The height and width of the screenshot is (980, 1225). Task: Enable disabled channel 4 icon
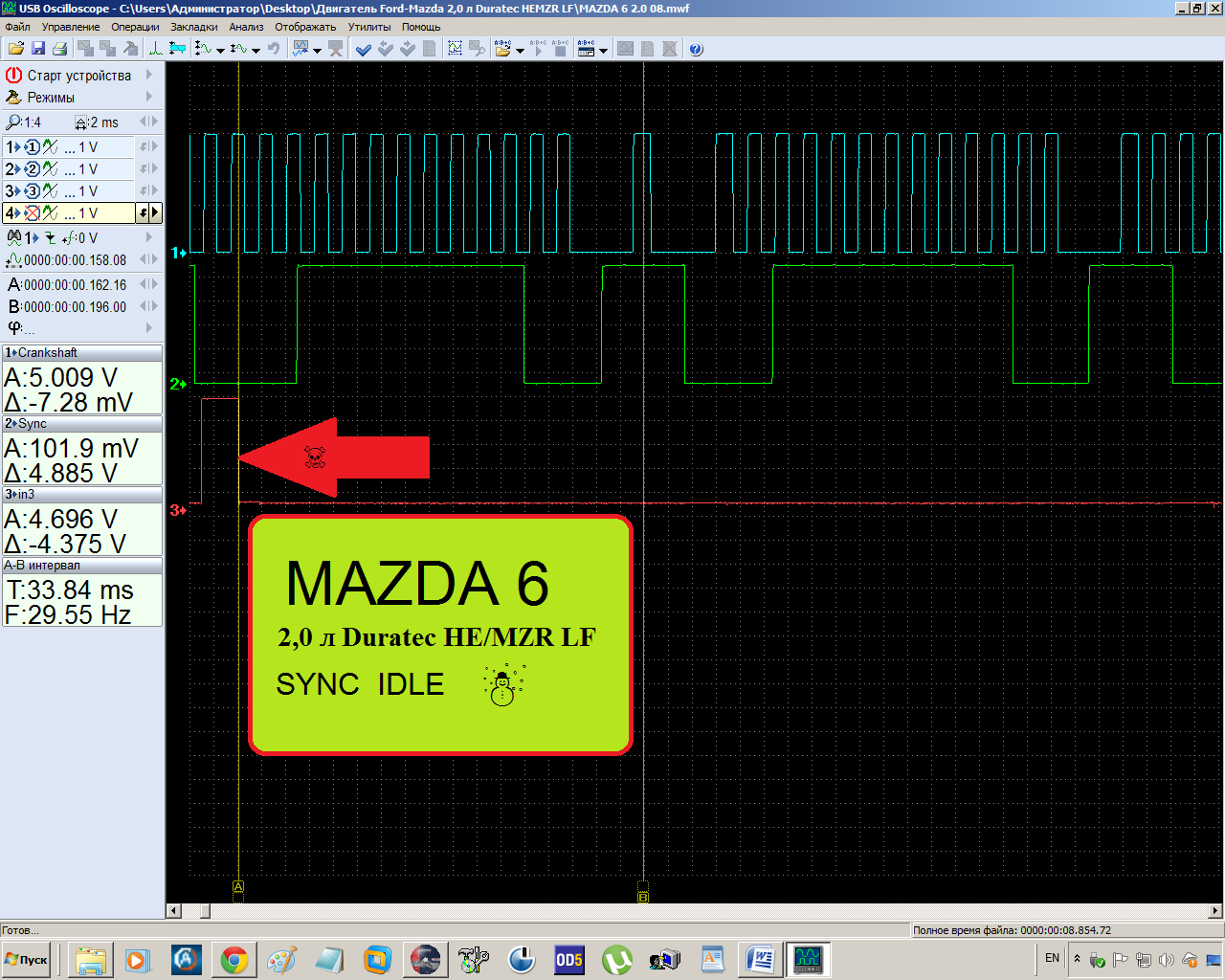coord(32,213)
